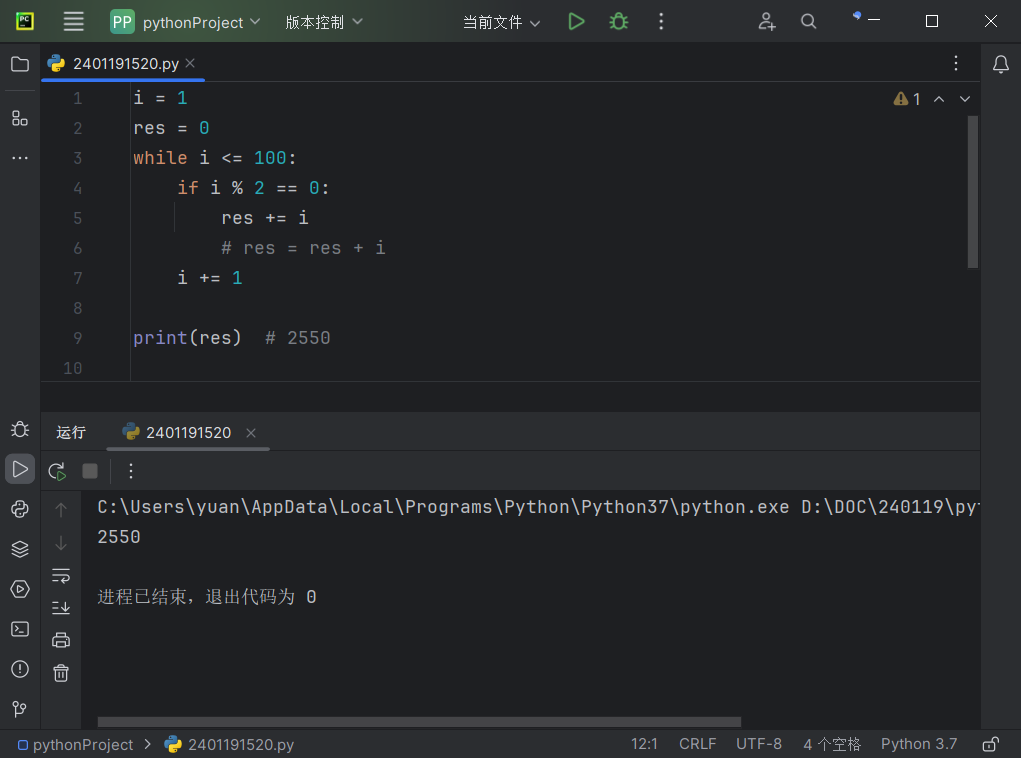Open the Debug tool window in sidebar
Viewport: 1021px width, 758px height.
tap(20, 429)
